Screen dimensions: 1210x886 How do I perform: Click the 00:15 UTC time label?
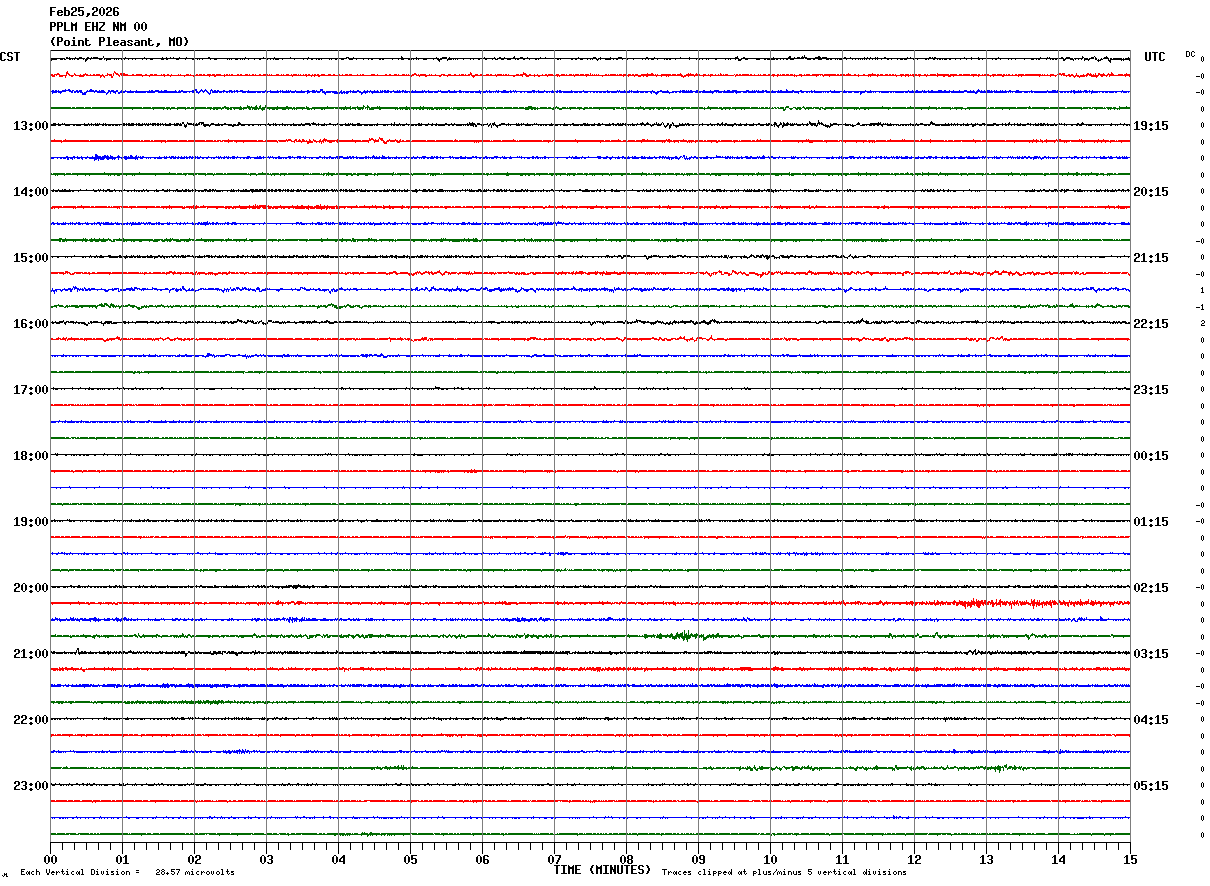pos(1150,456)
